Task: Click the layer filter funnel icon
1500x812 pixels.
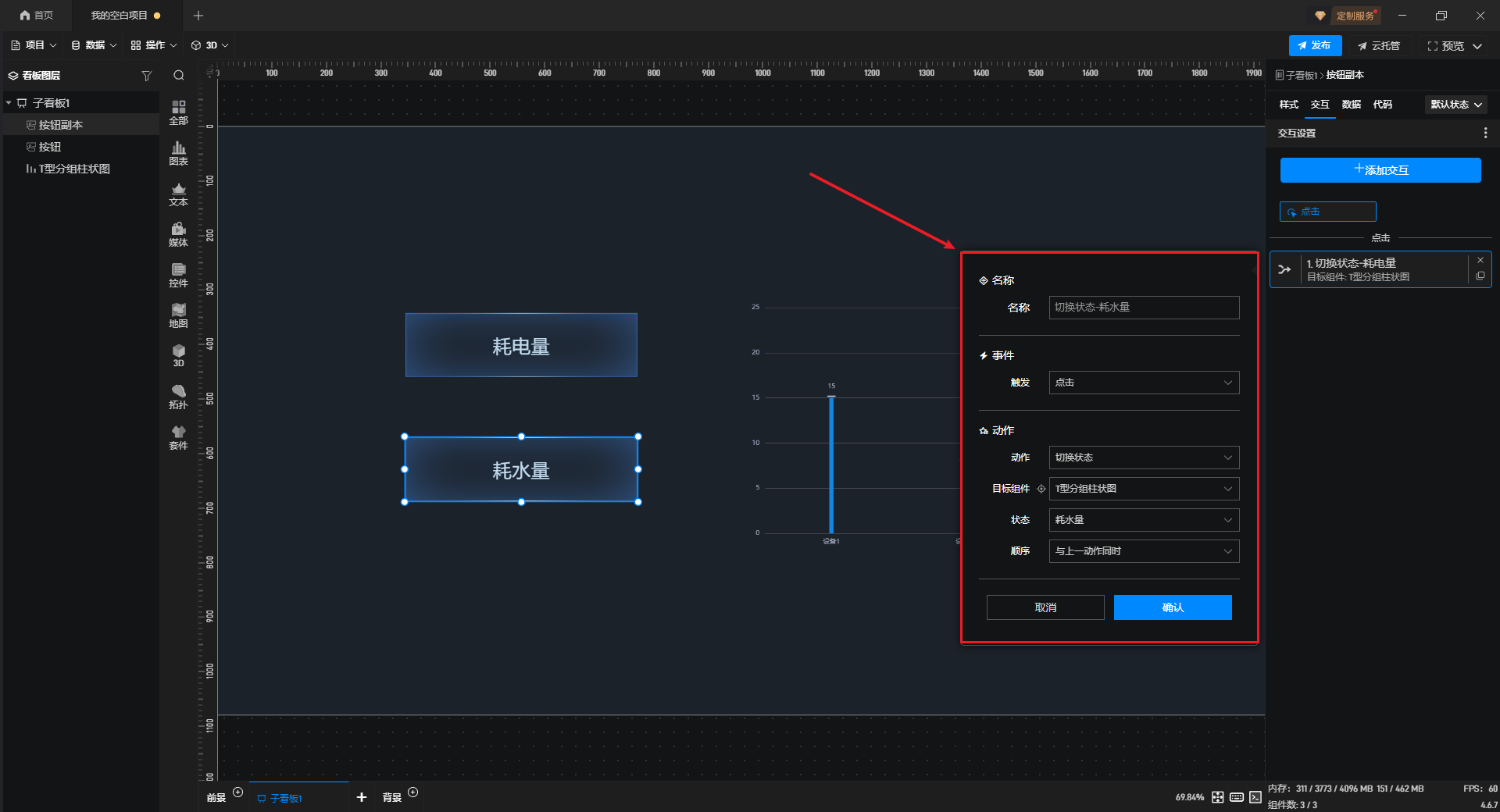Action: click(x=146, y=76)
